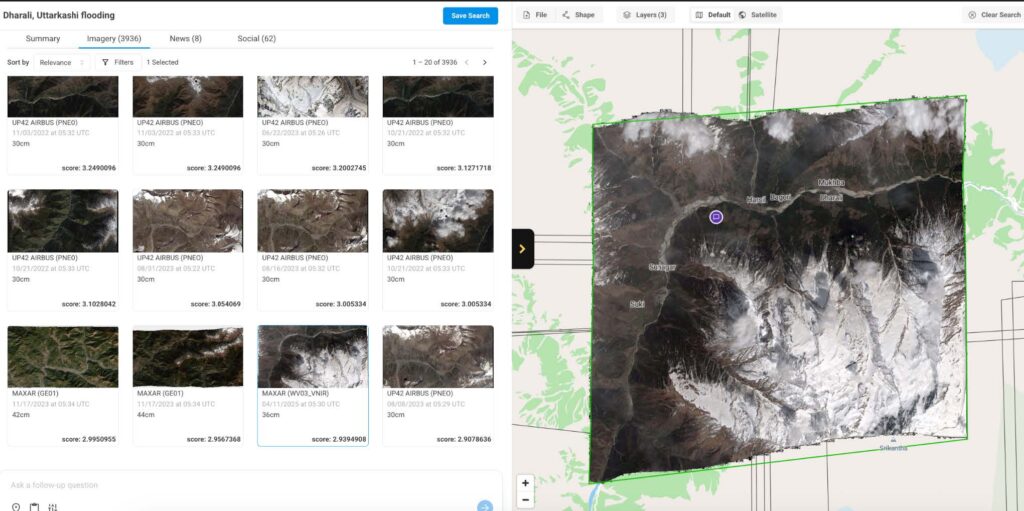The image size is (1024, 511).
Task: Open the Sort by Relevance dropdown
Action: (x=62, y=62)
